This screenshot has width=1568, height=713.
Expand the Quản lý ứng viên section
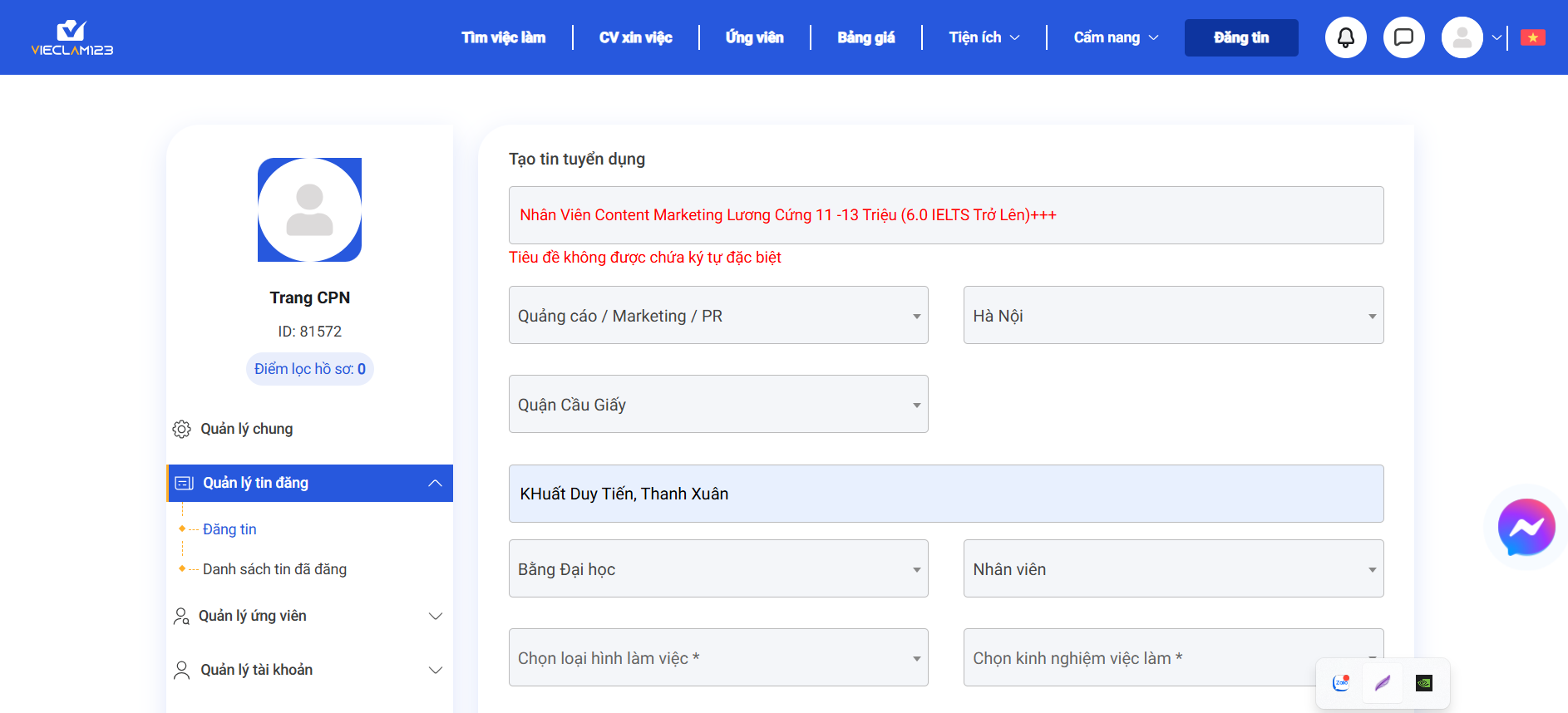435,616
